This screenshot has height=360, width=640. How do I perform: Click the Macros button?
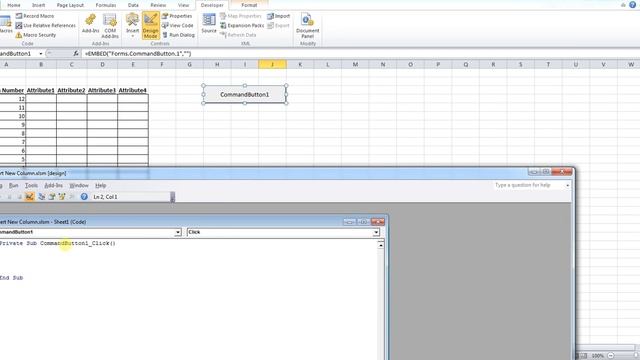(x=5, y=24)
